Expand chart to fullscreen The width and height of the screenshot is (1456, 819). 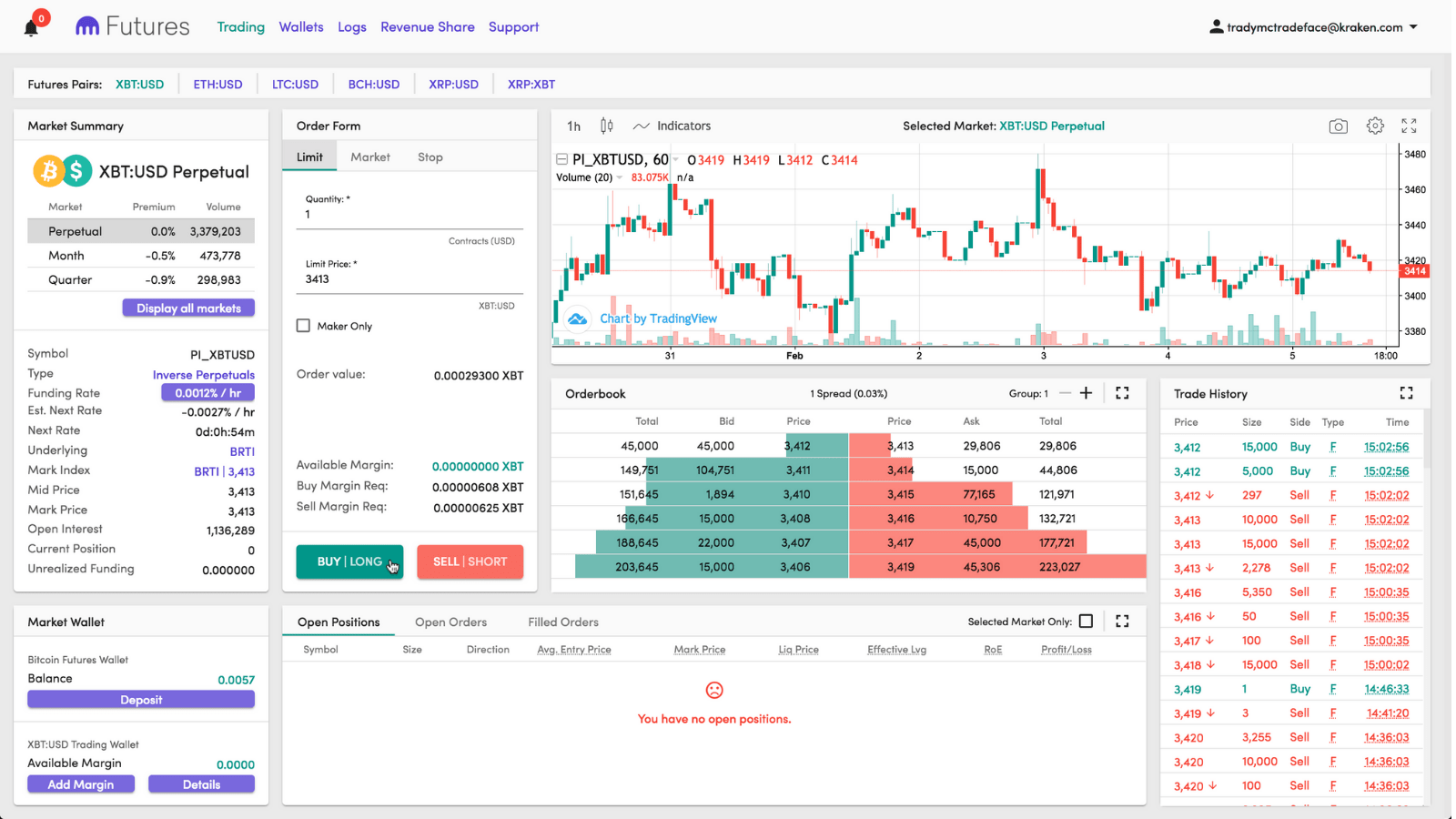coord(1409,126)
